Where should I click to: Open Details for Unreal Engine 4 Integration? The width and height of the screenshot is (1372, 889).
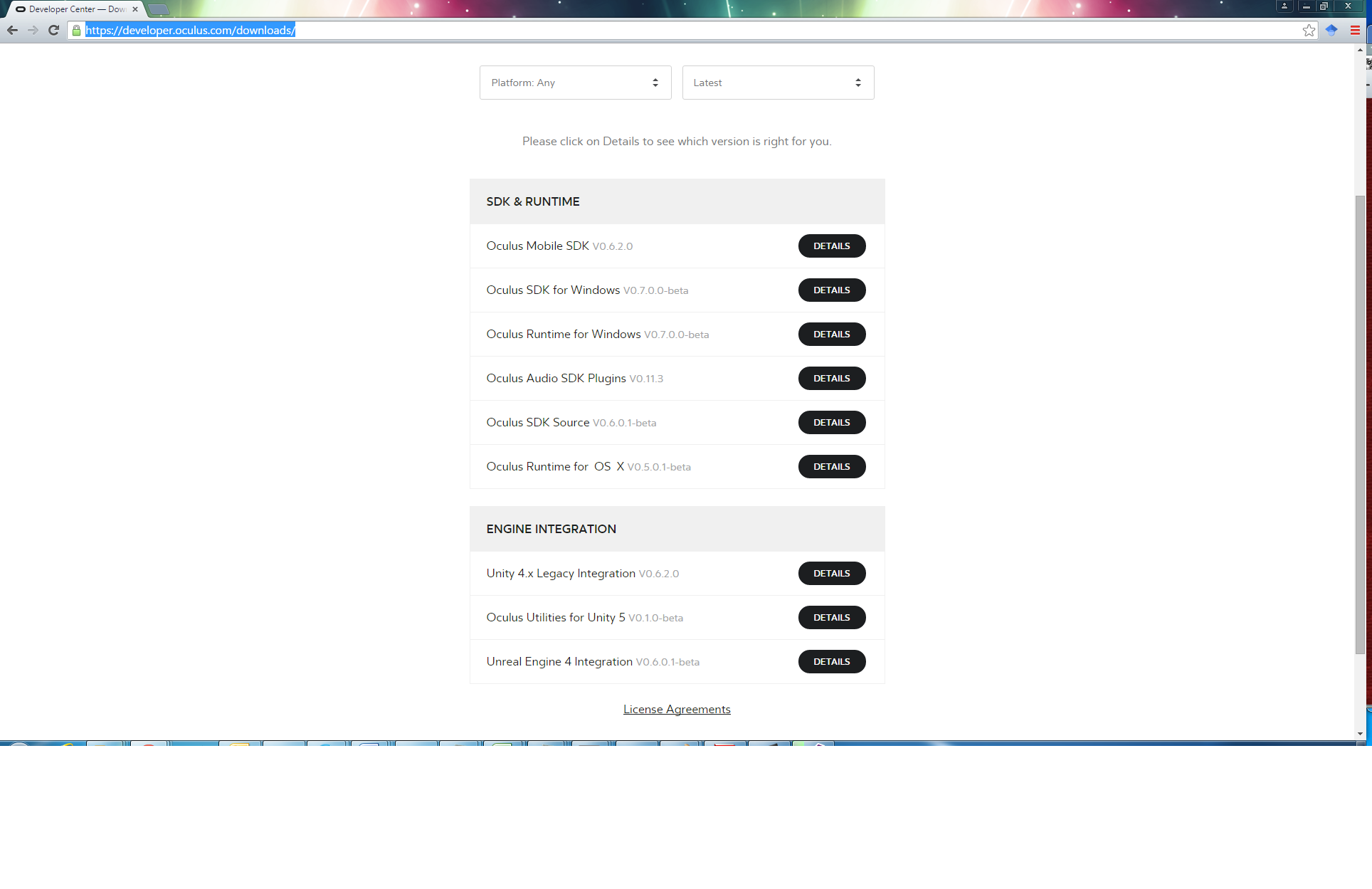click(x=831, y=661)
